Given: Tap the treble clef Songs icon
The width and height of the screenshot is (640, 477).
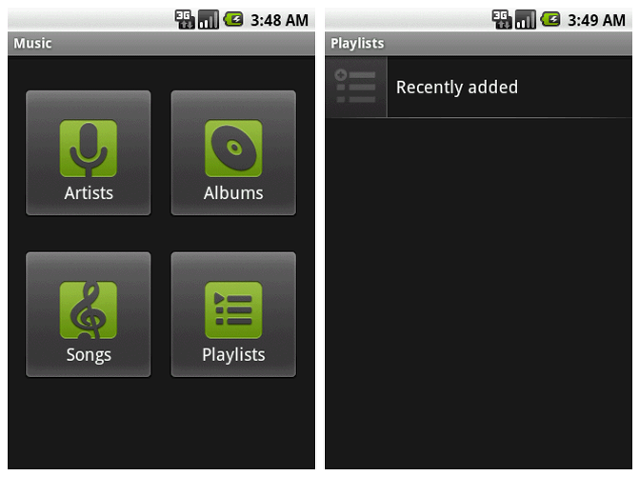Looking at the screenshot, I should (88, 310).
